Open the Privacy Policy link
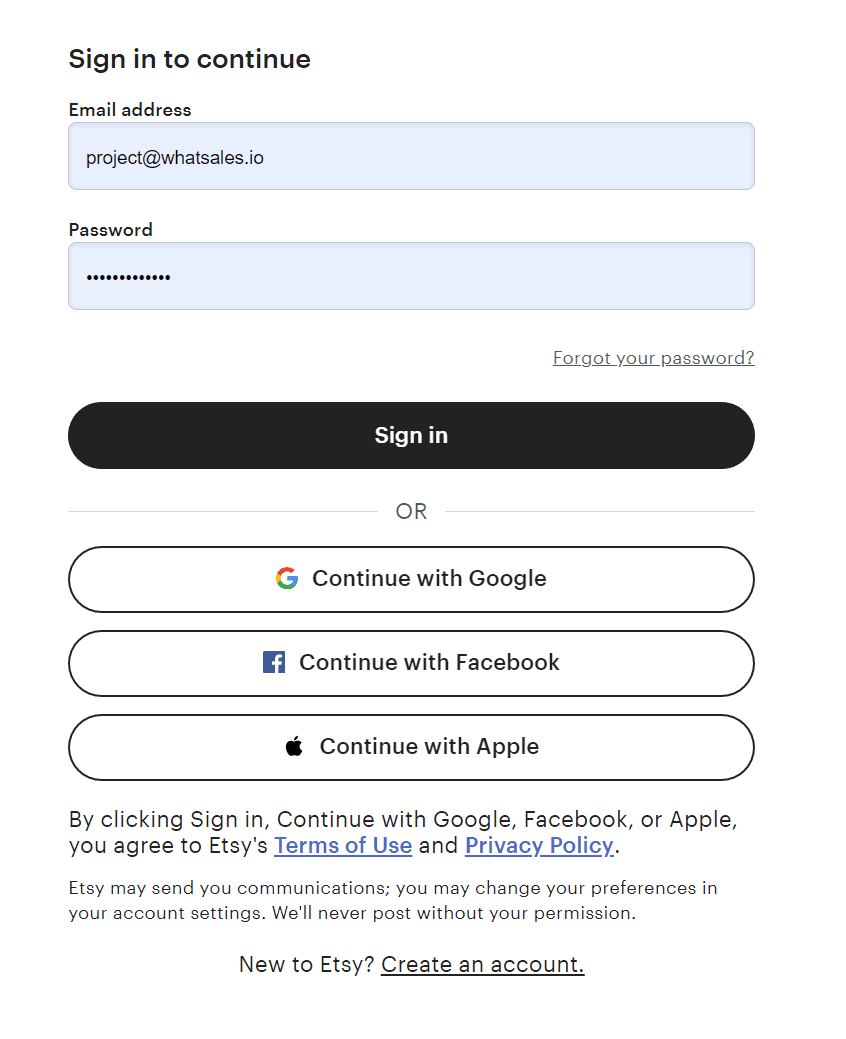 [539, 846]
